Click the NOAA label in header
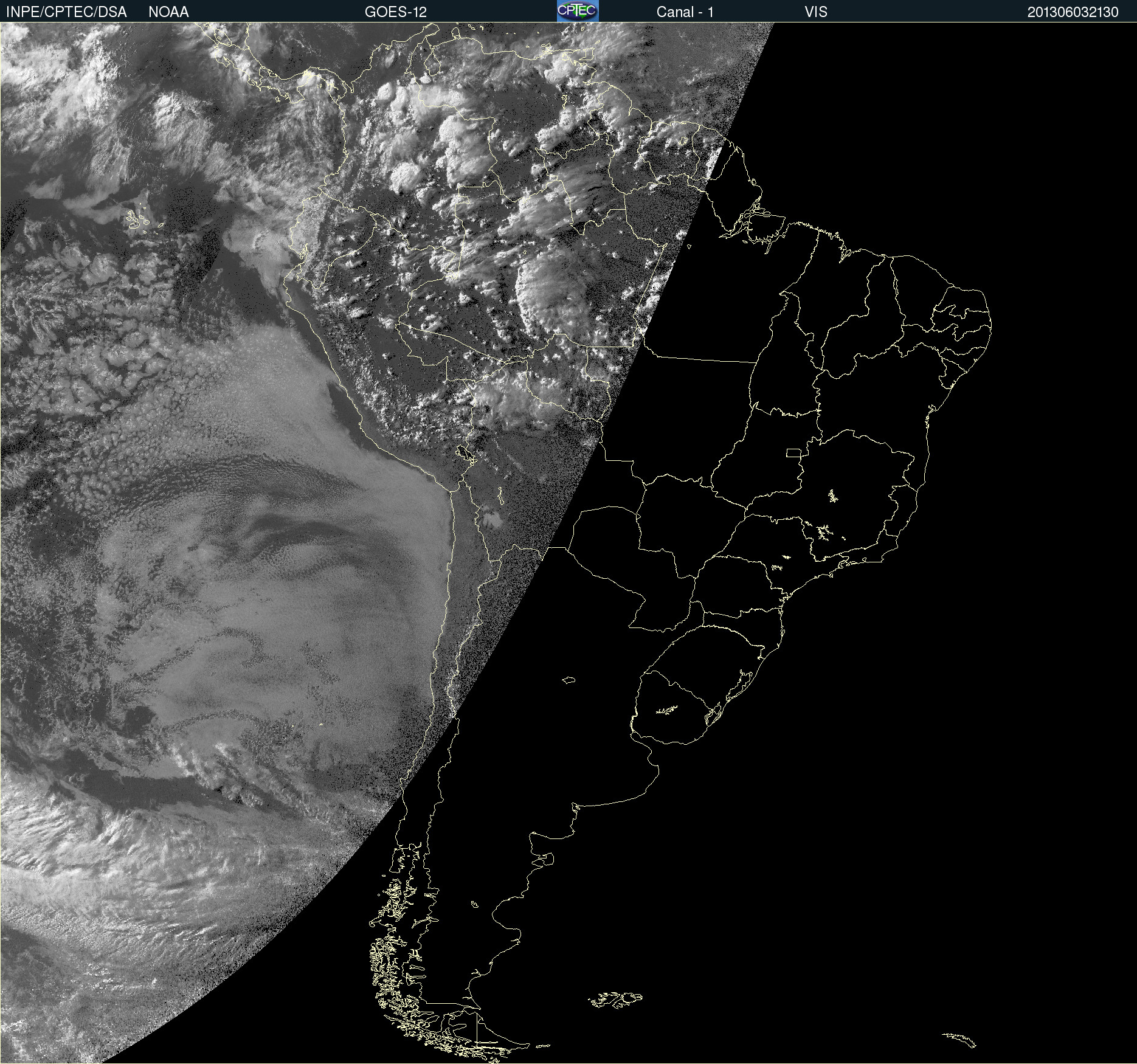 coord(168,12)
